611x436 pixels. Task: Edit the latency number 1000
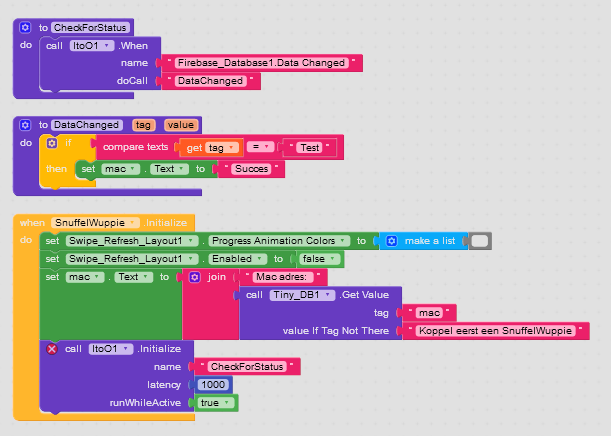click(213, 385)
